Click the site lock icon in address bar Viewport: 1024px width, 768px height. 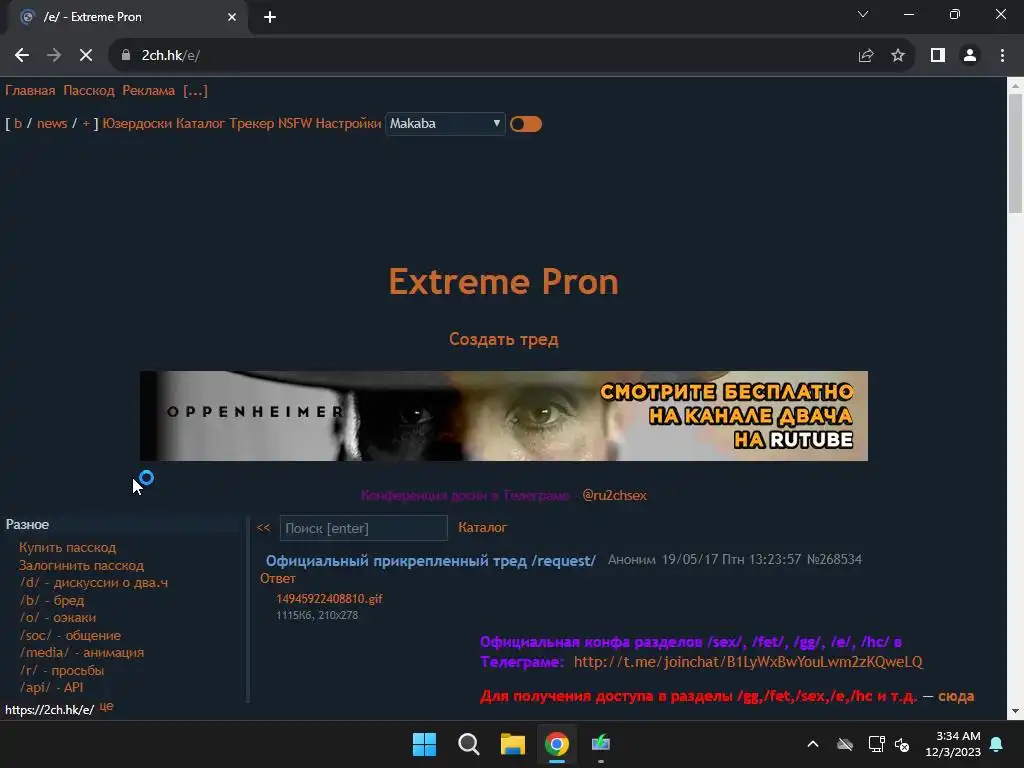tap(125, 56)
